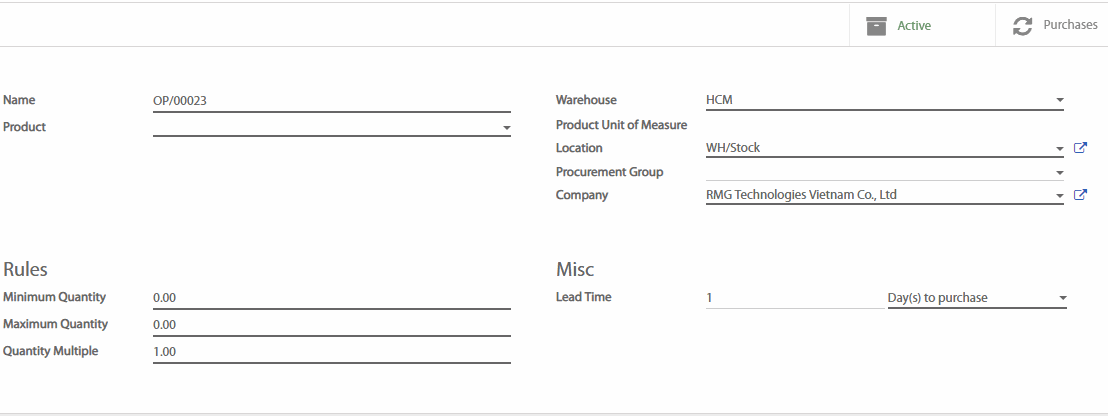The width and height of the screenshot is (1108, 416).
Task: Click the Lead Time number field
Action: pyautogui.click(x=792, y=298)
